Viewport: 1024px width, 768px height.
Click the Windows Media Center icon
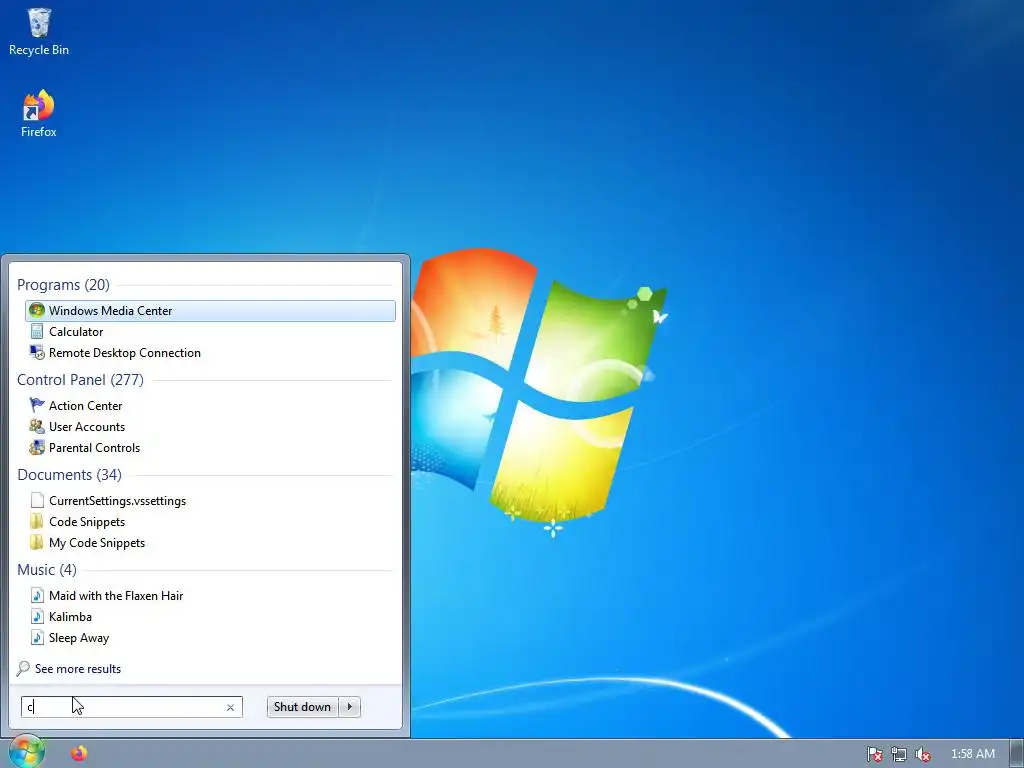click(37, 310)
